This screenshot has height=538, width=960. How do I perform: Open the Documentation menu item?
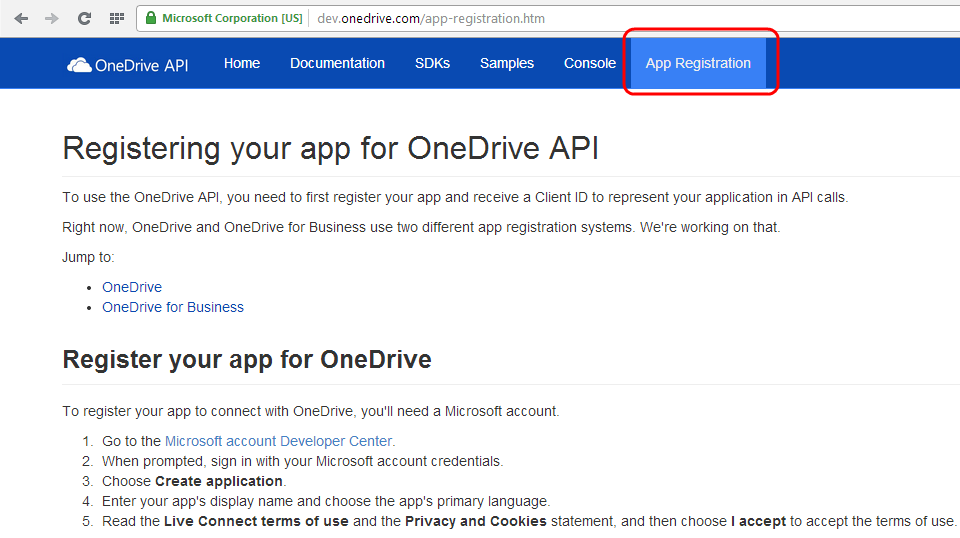pyautogui.click(x=337, y=63)
